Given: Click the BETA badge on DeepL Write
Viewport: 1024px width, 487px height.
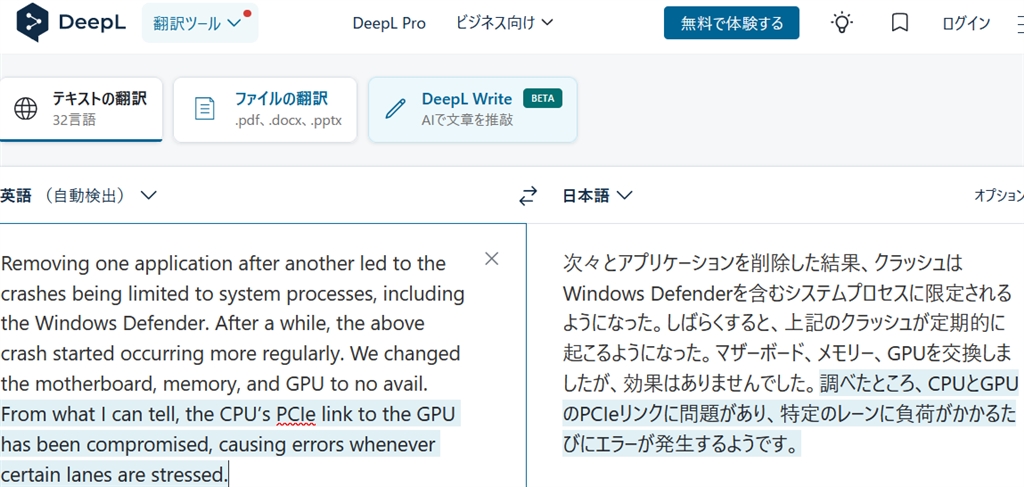Looking at the screenshot, I should 542,99.
